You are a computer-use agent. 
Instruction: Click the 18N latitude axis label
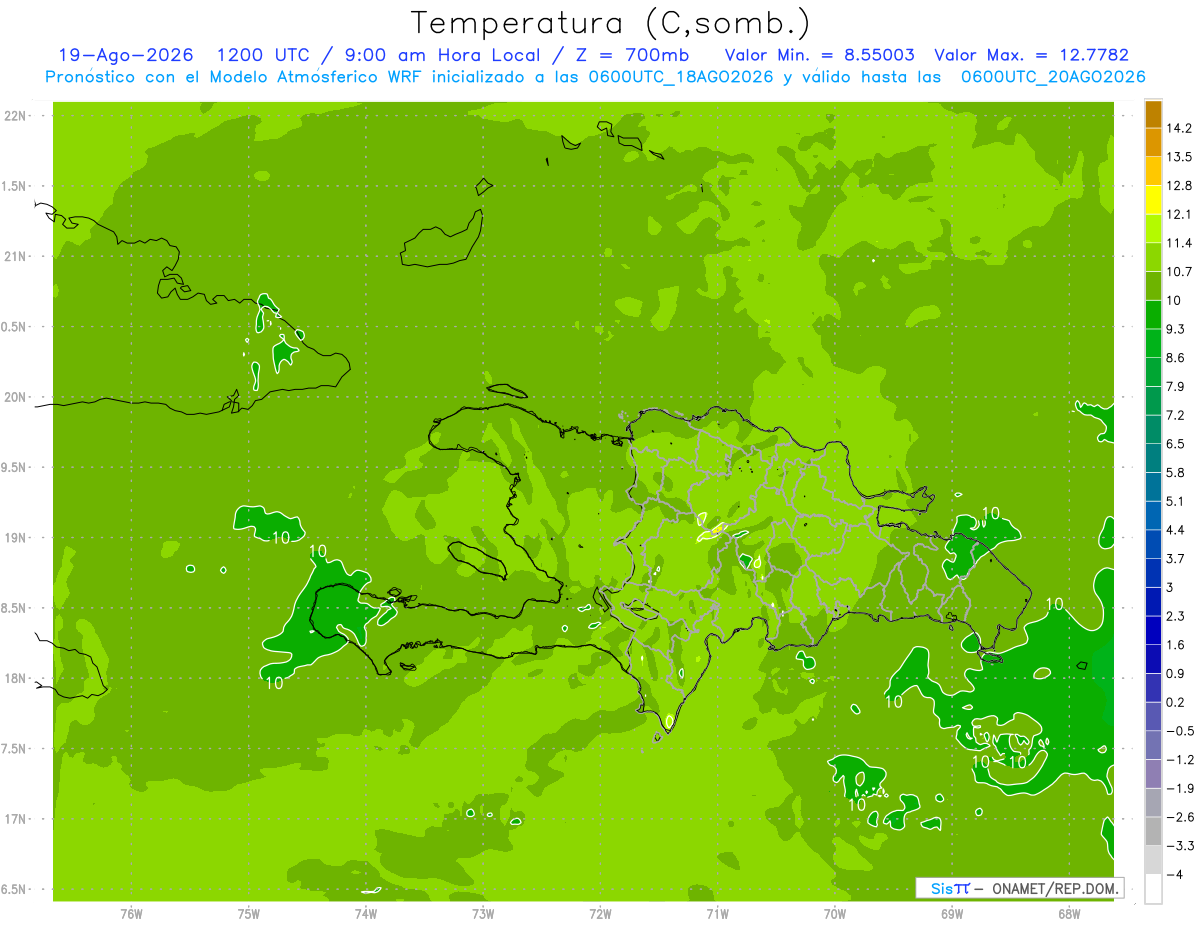point(16,679)
